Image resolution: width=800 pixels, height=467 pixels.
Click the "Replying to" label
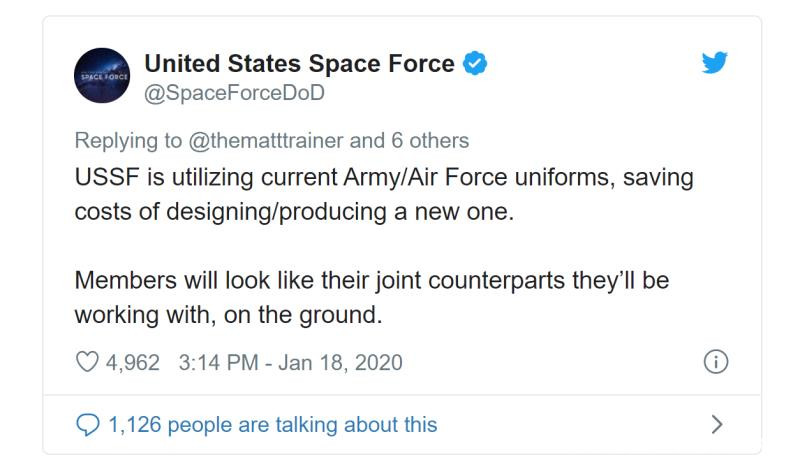128,141
